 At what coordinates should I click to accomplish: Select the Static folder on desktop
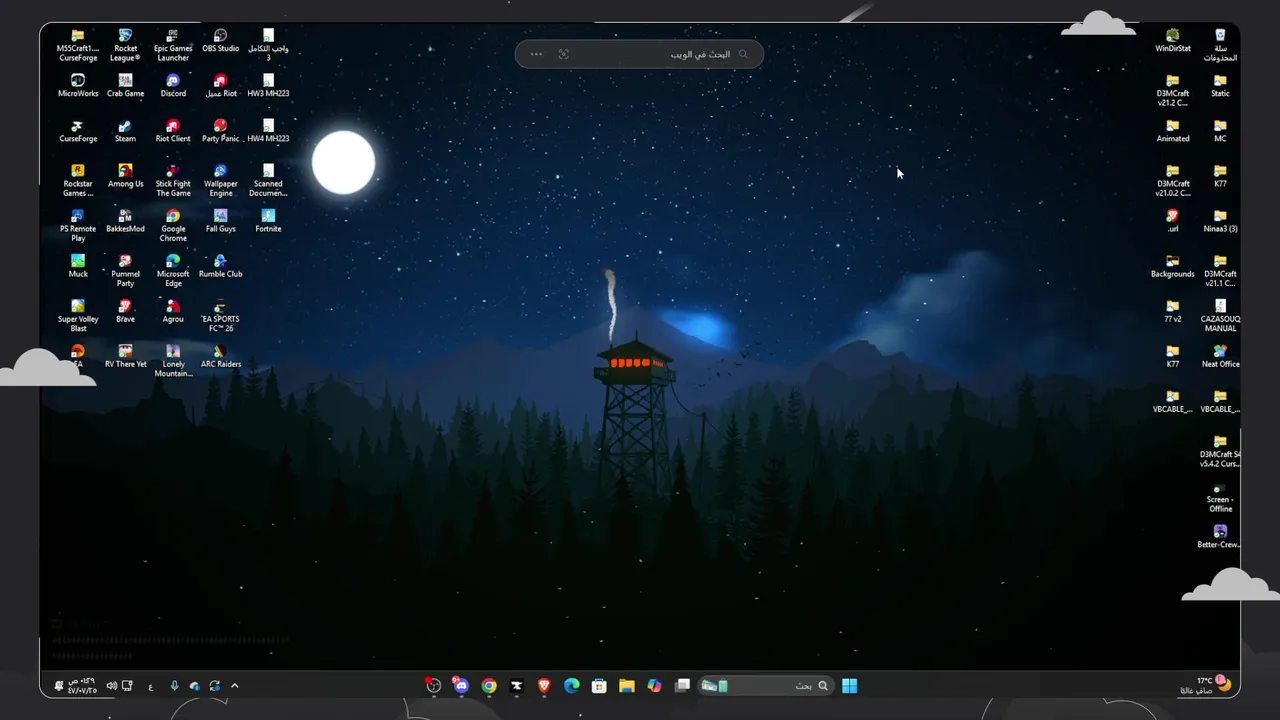tap(1220, 86)
